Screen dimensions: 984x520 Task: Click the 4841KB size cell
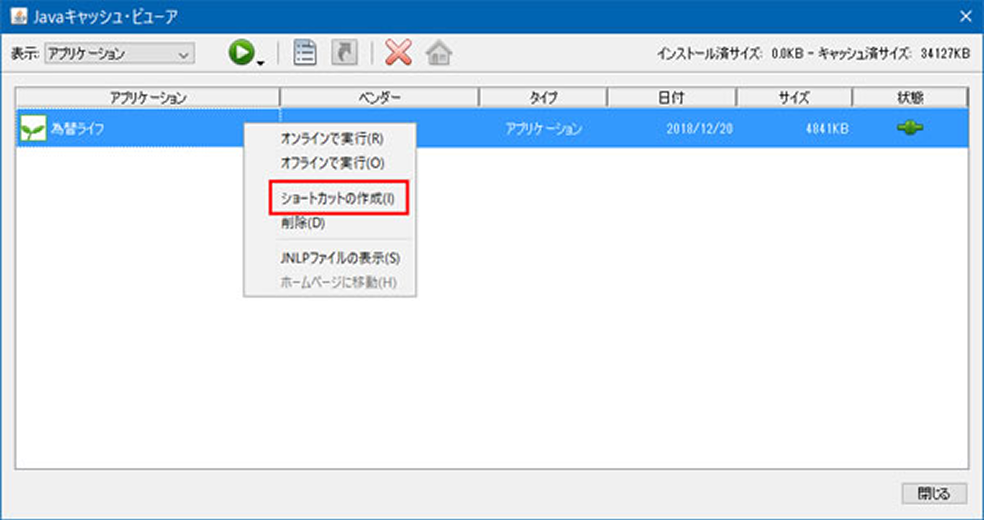(827, 129)
